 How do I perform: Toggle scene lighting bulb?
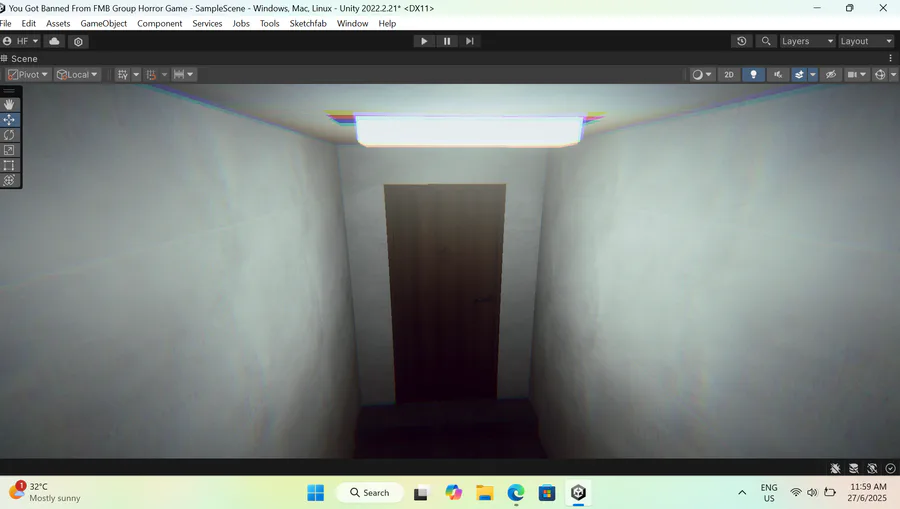pyautogui.click(x=753, y=75)
